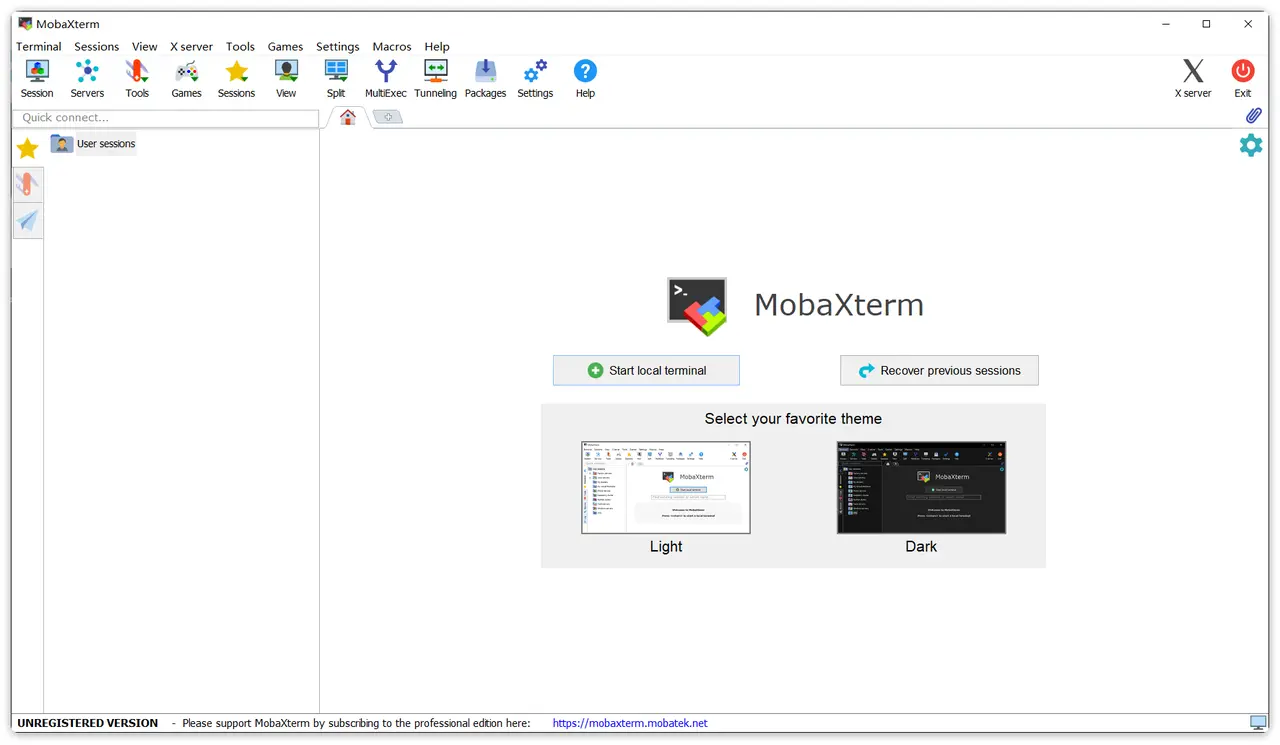Open the Packages manager icon
The height and width of the screenshot is (745, 1280).
click(485, 79)
